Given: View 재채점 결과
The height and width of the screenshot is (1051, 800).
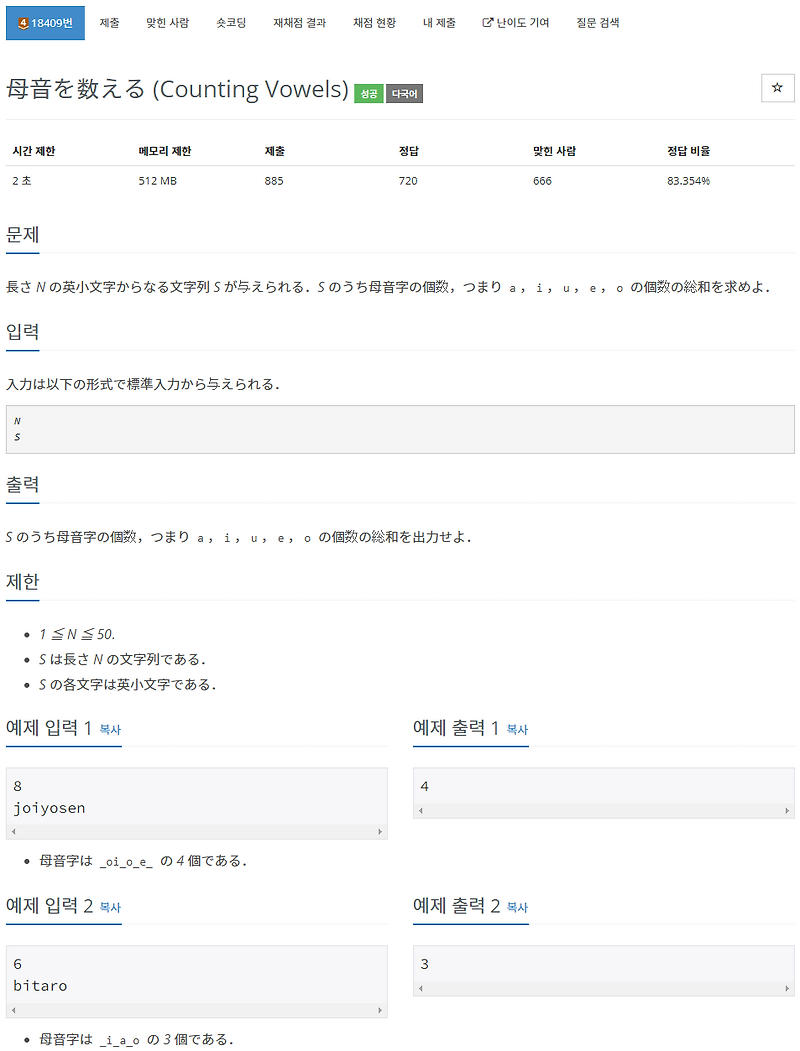Looking at the screenshot, I should pos(299,22).
